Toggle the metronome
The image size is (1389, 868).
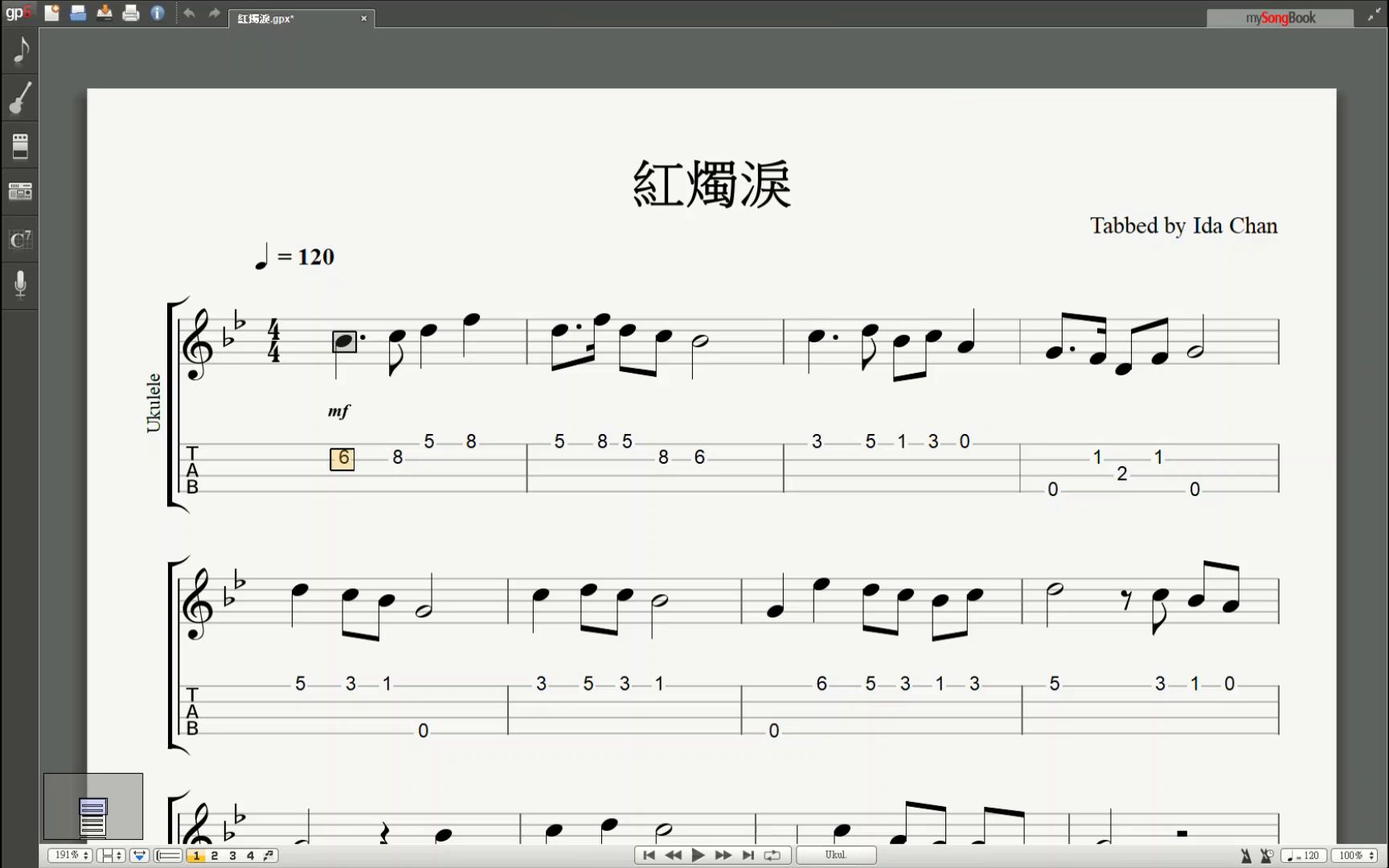1246,856
